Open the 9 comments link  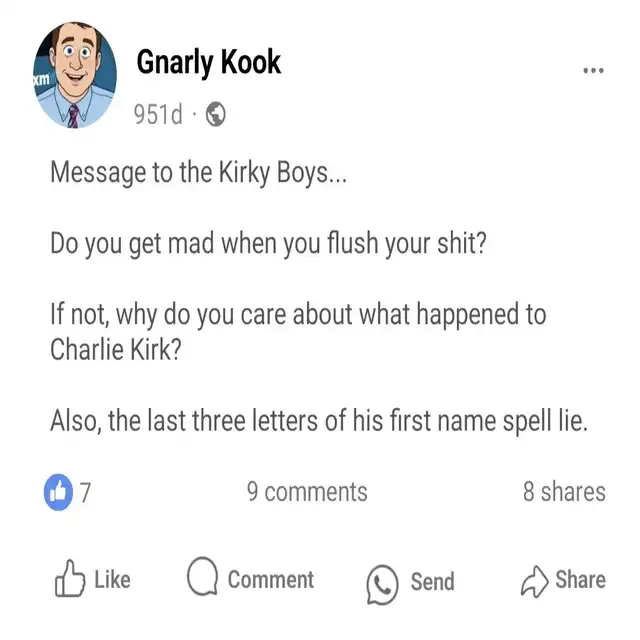click(307, 492)
